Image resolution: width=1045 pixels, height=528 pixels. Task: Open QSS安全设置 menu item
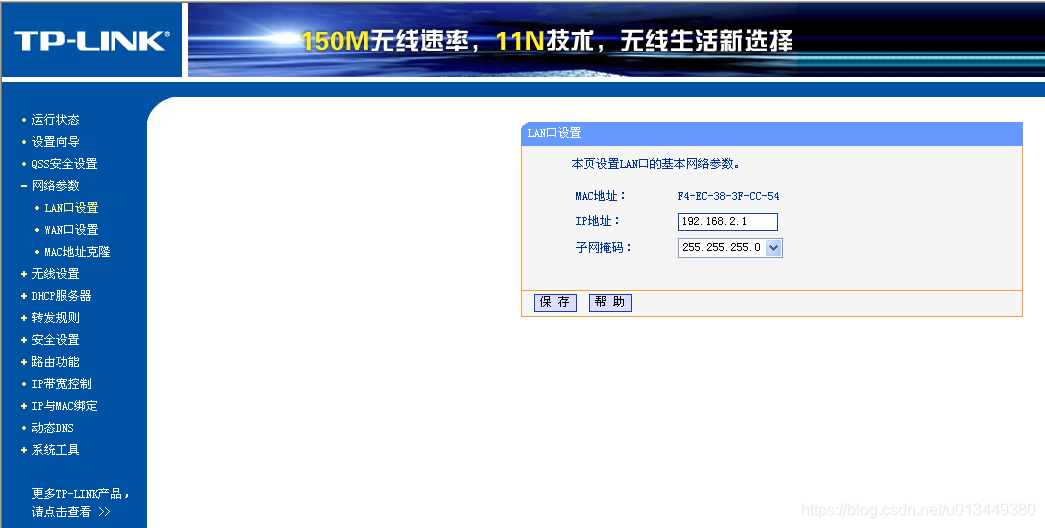click(x=64, y=164)
